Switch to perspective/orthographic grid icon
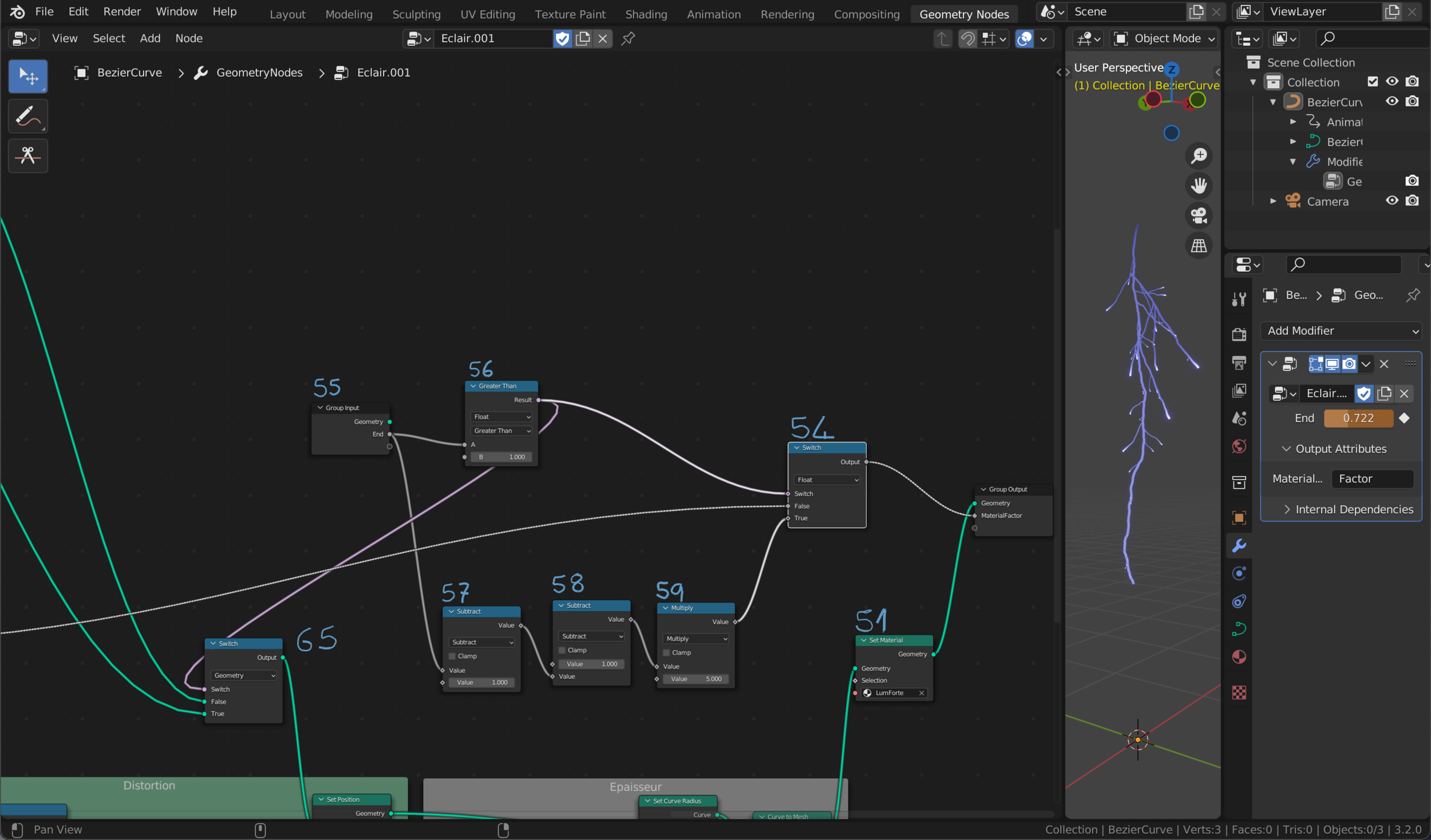Screen dimensions: 1431x840 pyautogui.click(x=1199, y=246)
